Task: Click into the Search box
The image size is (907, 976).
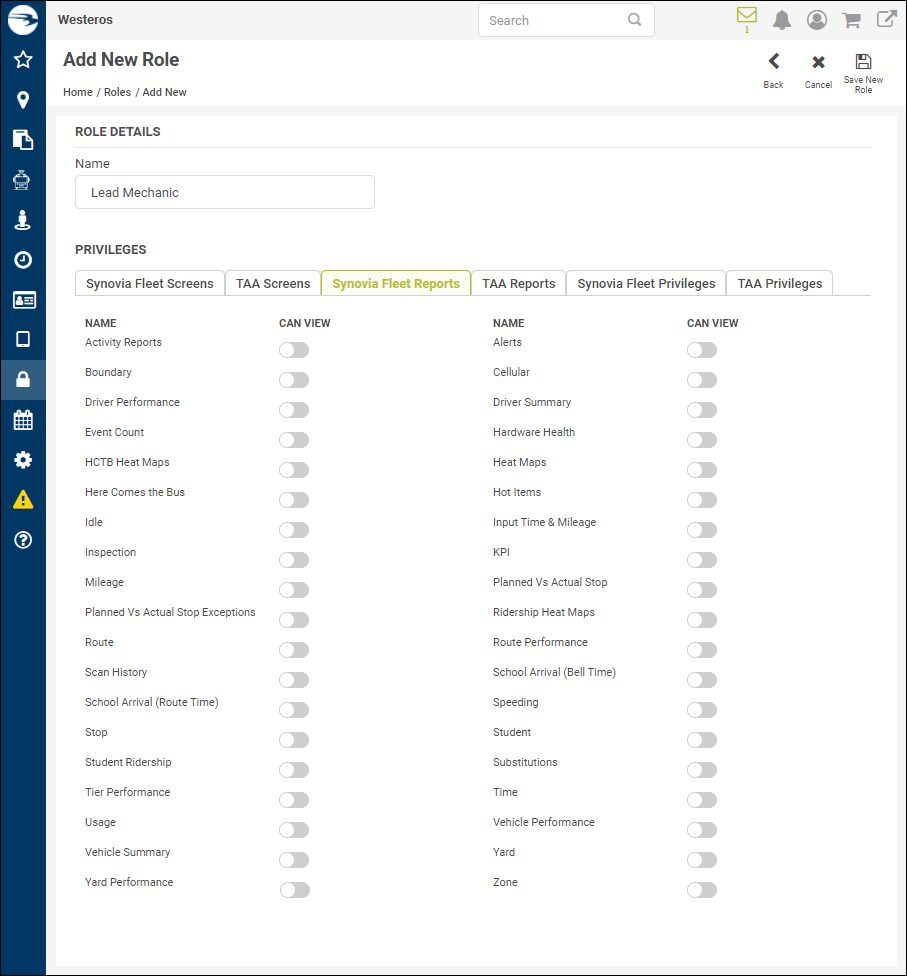Action: [x=566, y=20]
